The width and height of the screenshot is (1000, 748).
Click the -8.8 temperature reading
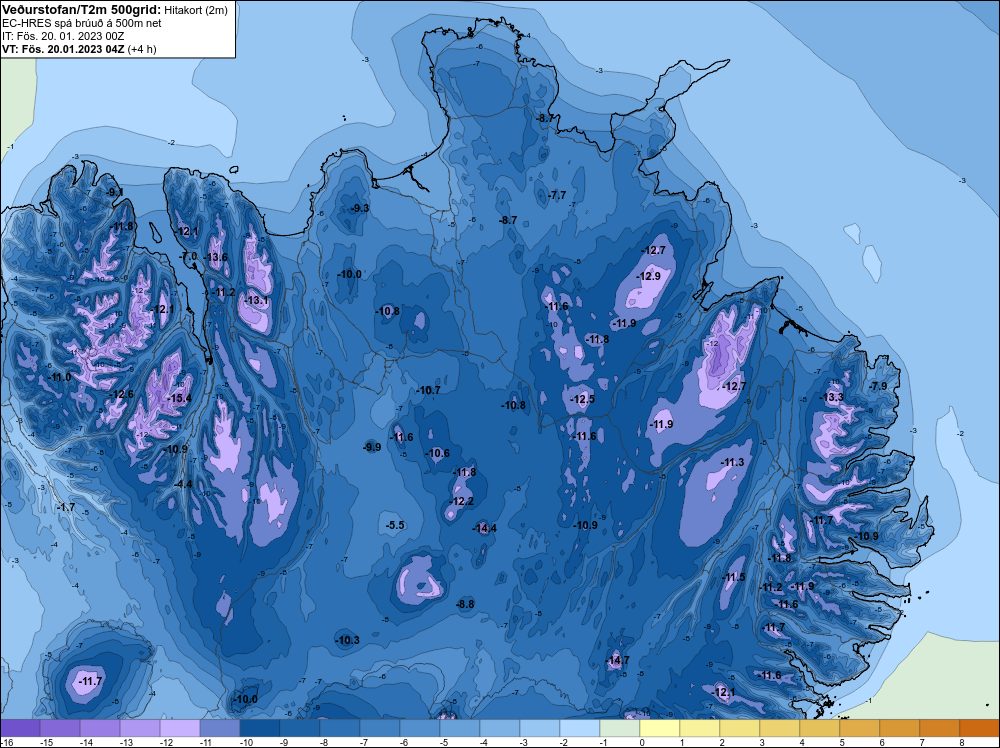click(x=465, y=604)
